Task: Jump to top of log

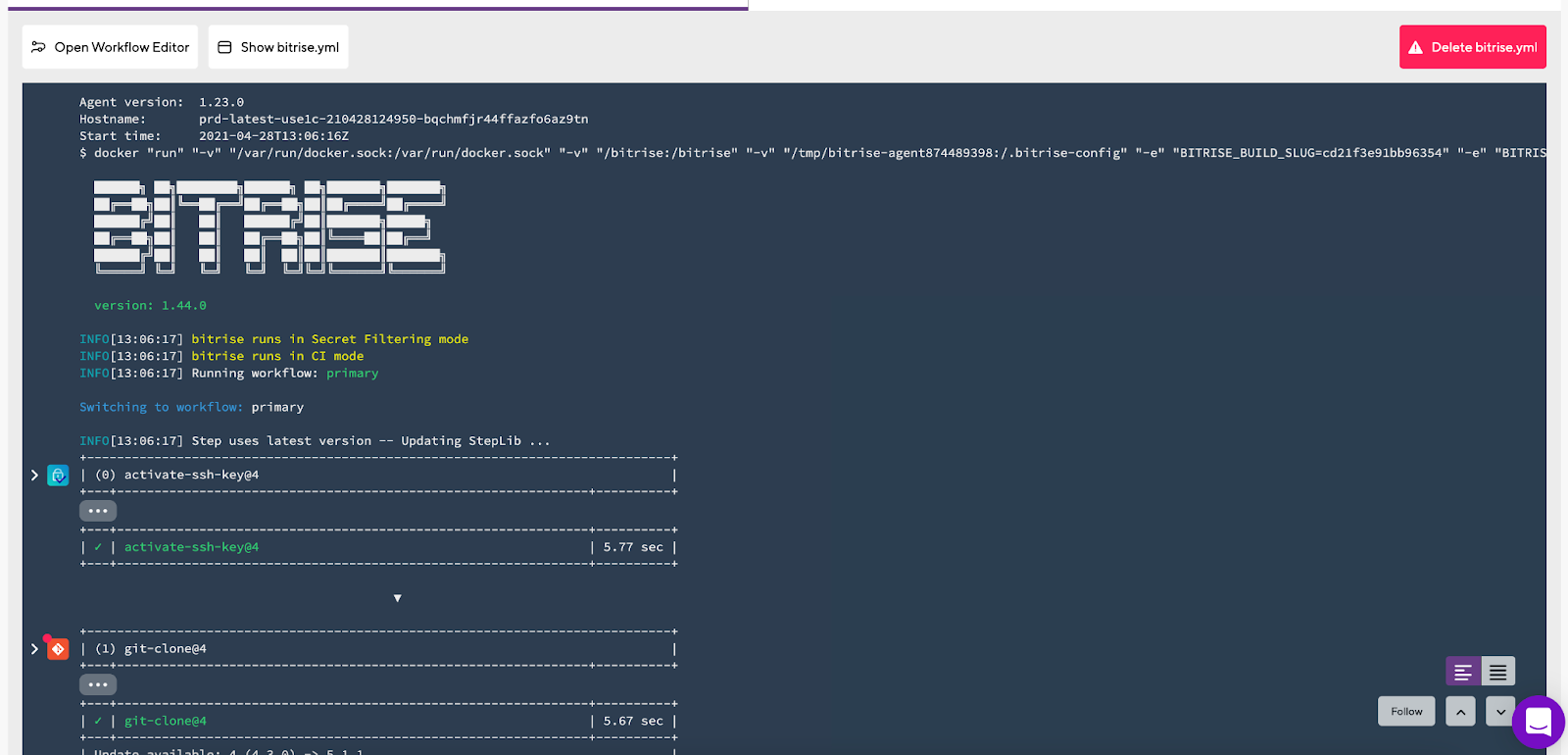Action: click(1460, 712)
